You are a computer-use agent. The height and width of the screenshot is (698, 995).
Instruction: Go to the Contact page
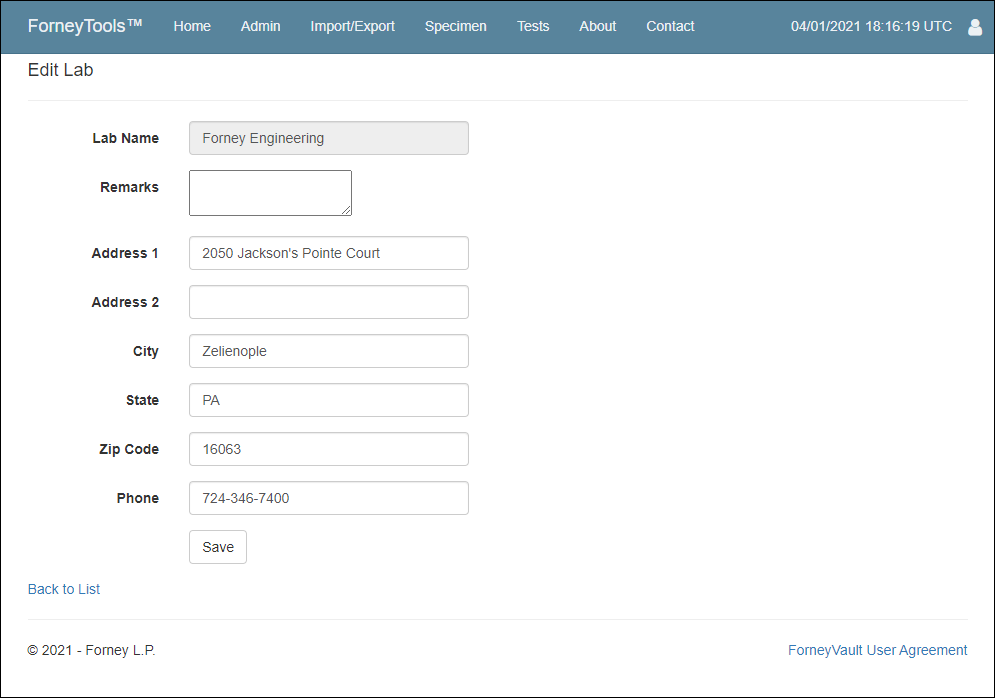tap(670, 26)
